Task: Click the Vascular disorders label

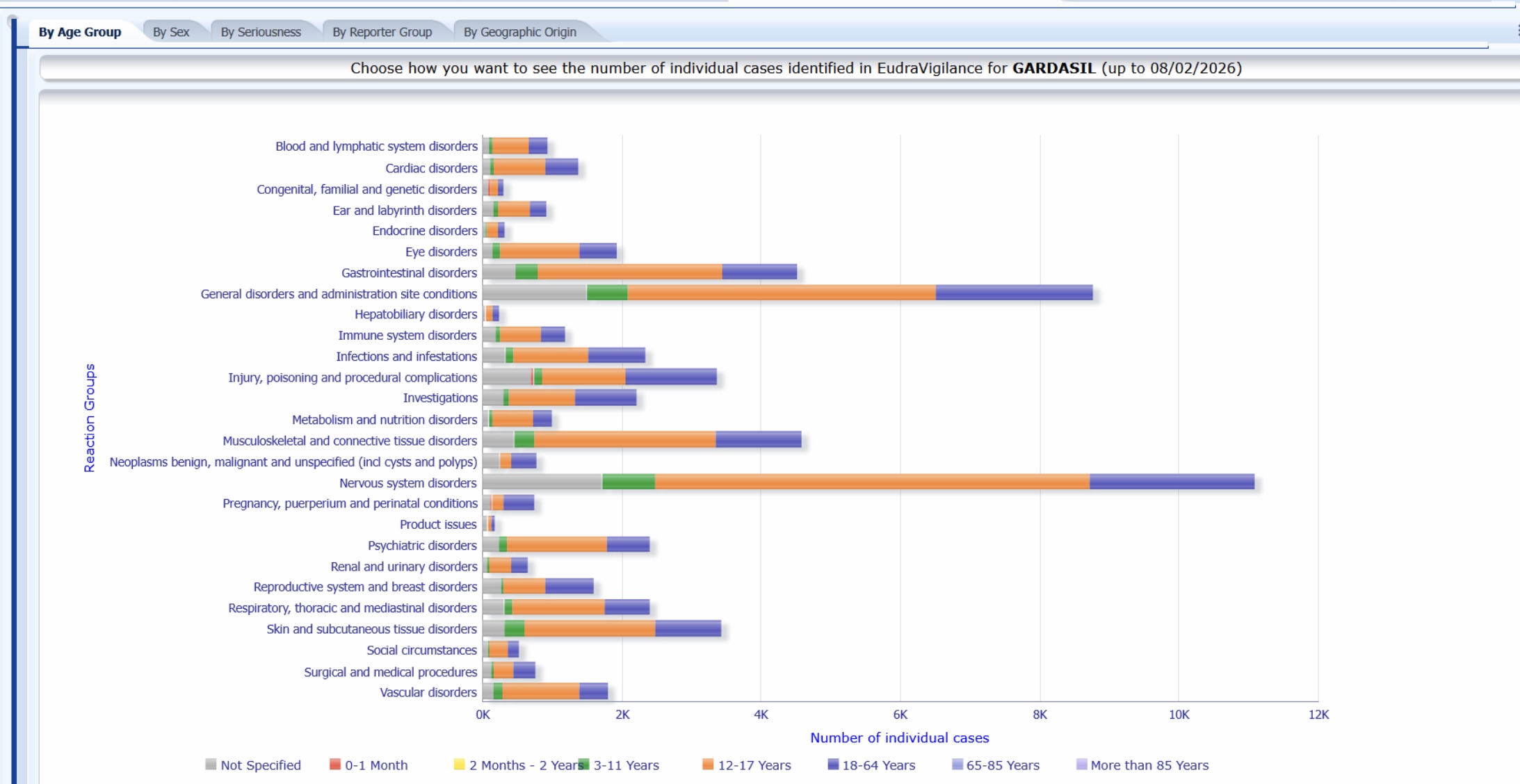Action: (x=428, y=692)
